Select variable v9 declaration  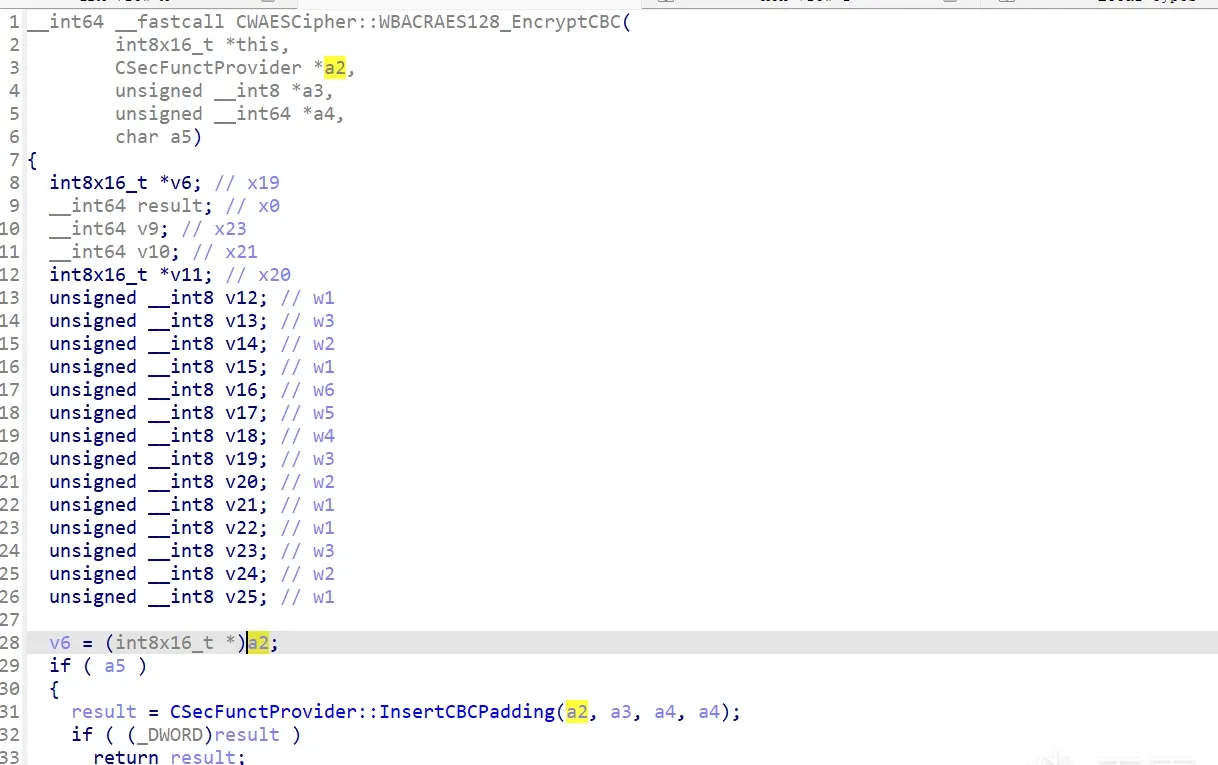(148, 228)
